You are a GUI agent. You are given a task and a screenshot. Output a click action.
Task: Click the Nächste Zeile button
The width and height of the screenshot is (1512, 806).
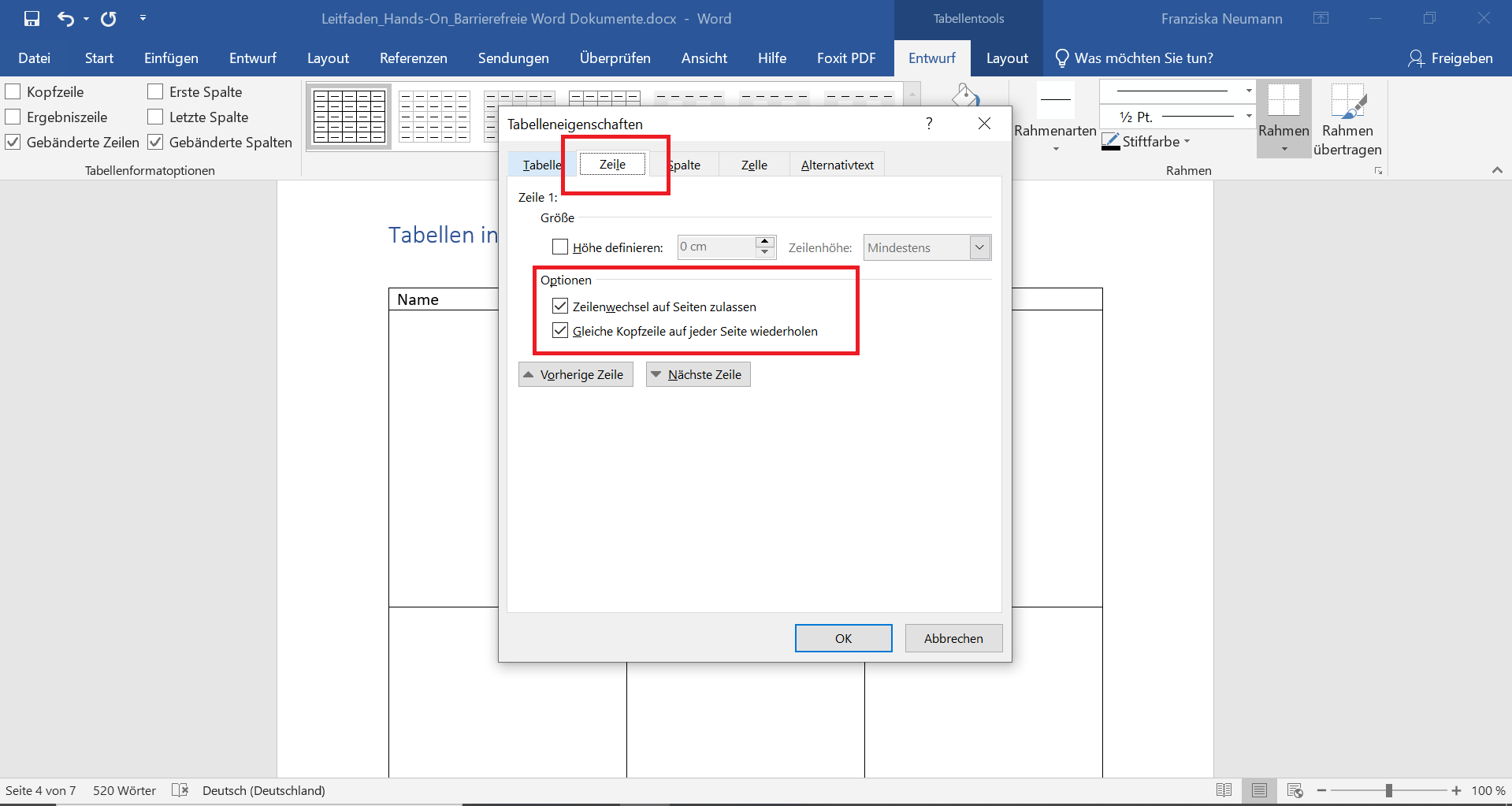tap(698, 374)
